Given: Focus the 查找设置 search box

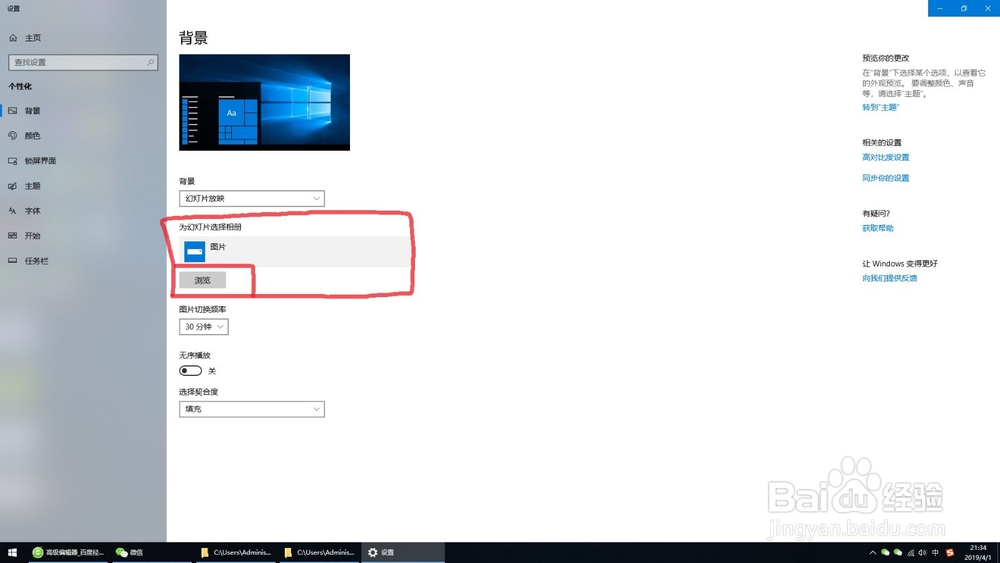Looking at the screenshot, I should click(83, 62).
